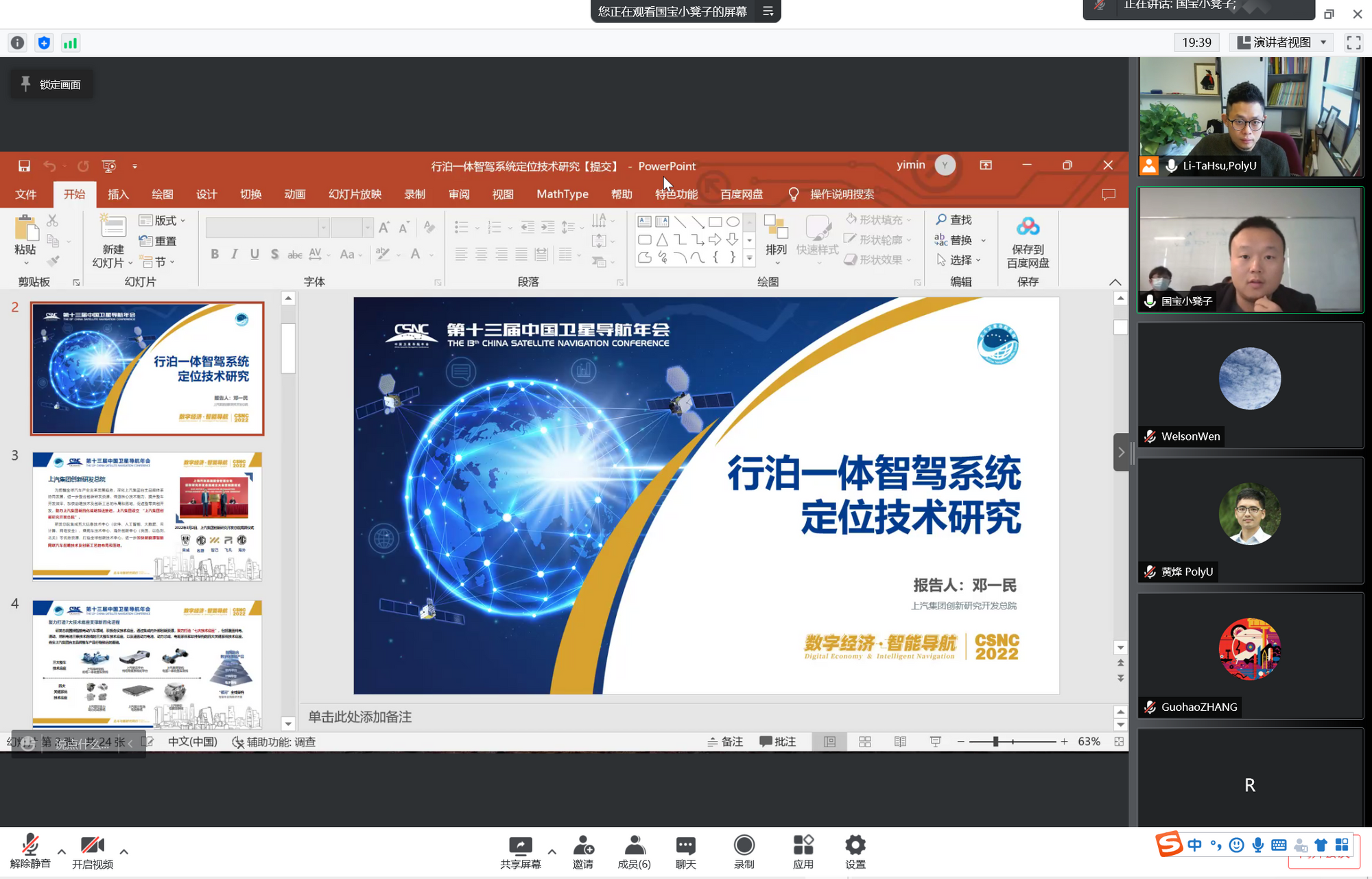Open the Presenter View dropdown
The width and height of the screenshot is (1372, 879).
1283,43
